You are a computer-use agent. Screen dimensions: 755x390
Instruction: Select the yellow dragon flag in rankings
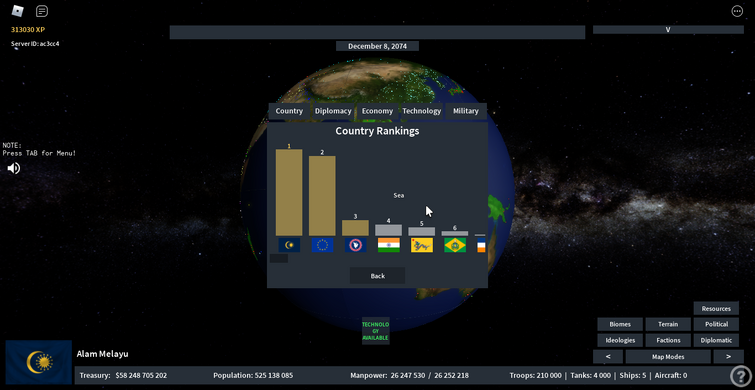pos(422,245)
